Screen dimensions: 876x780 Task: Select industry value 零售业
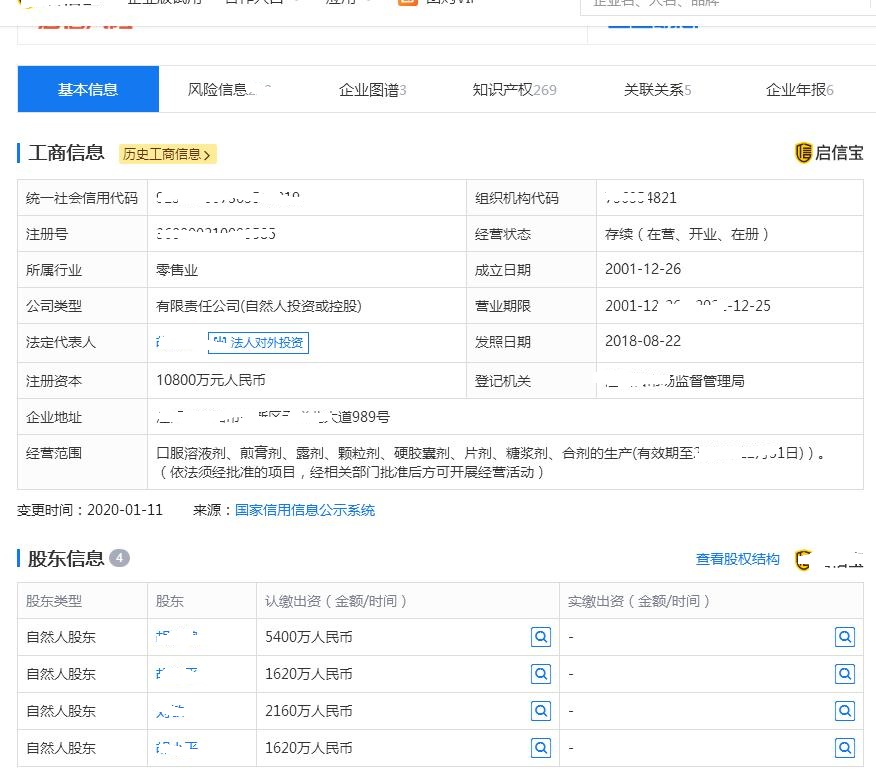[x=177, y=270]
